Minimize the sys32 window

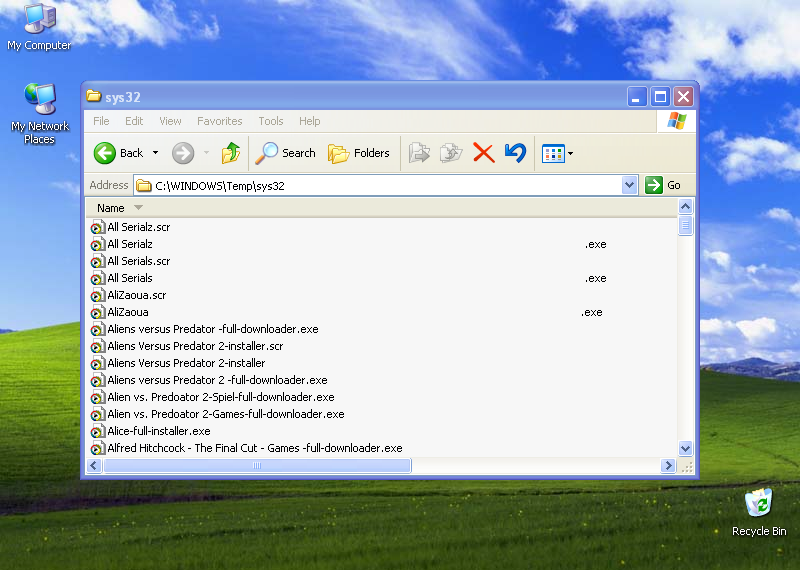(x=637, y=96)
